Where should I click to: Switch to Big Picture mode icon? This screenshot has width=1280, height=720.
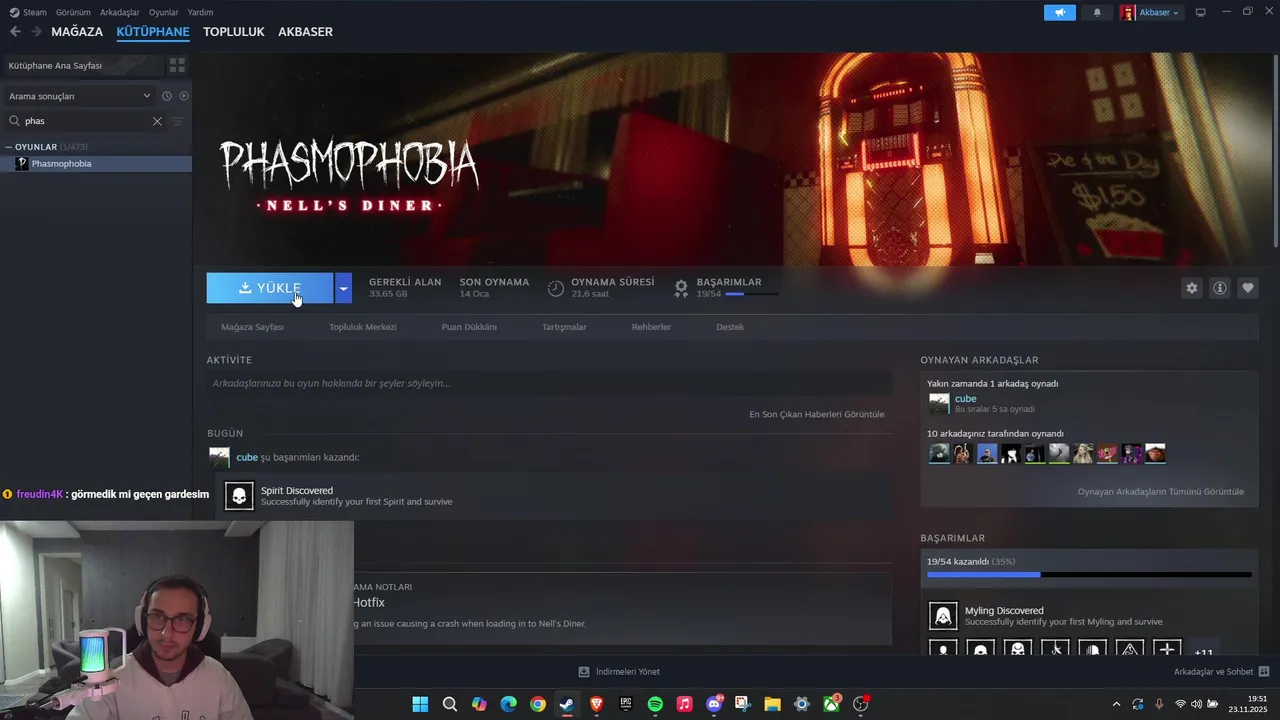click(x=1201, y=12)
